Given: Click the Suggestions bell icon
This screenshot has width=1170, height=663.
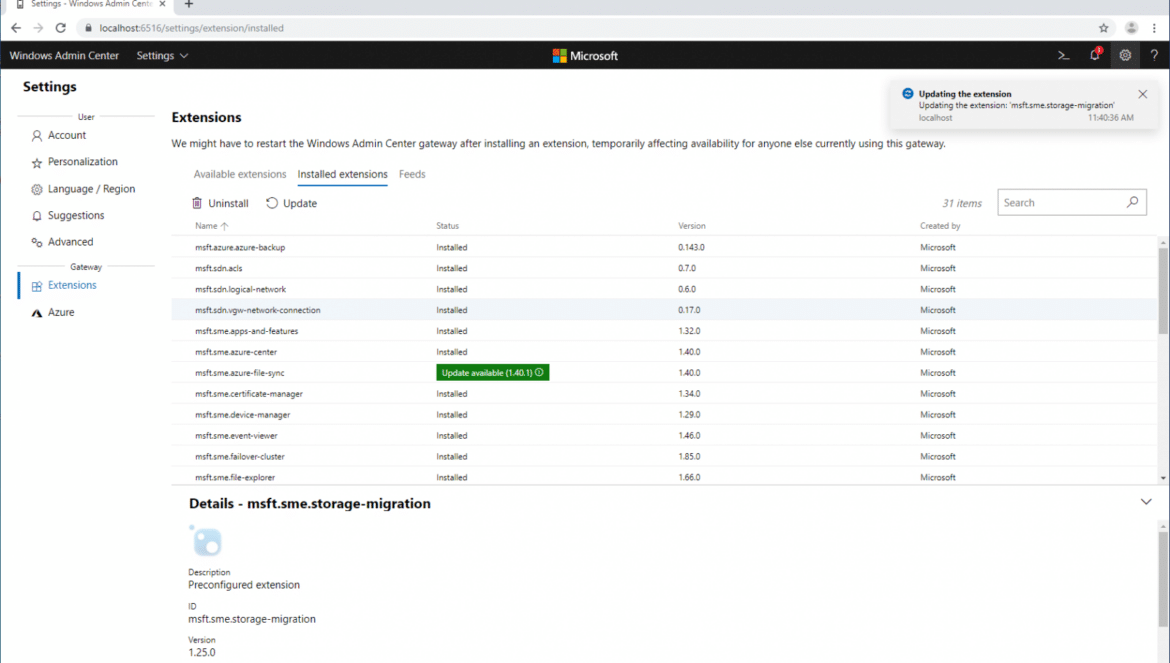Looking at the screenshot, I should (37, 216).
